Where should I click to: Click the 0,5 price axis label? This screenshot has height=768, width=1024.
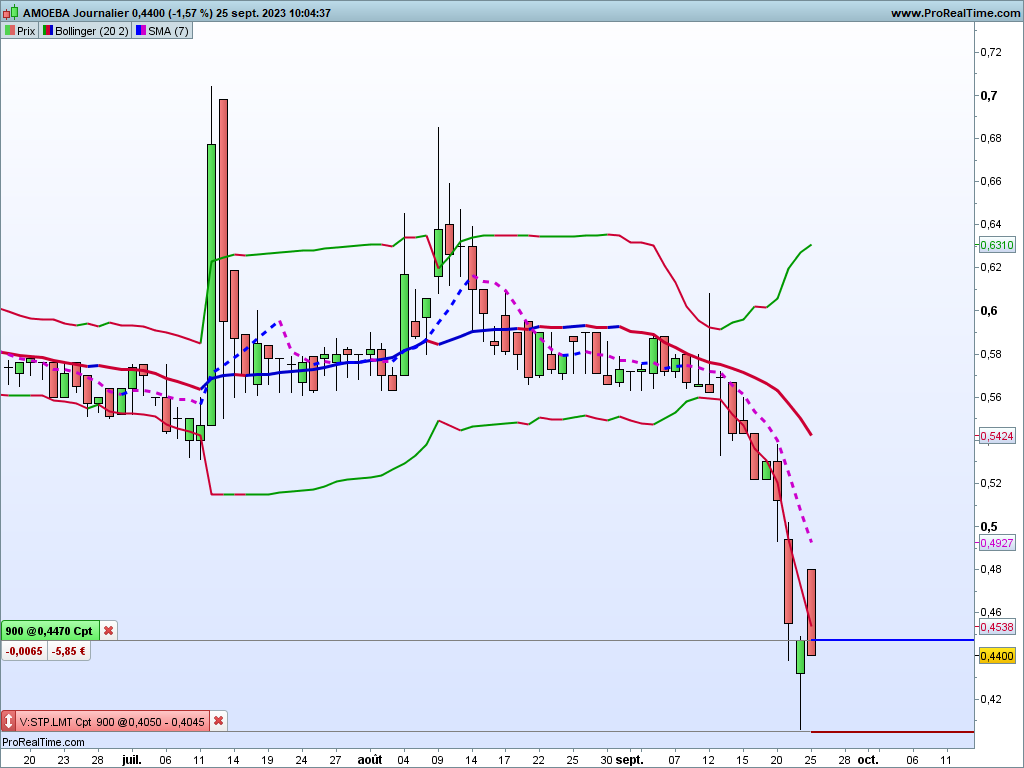click(x=989, y=526)
